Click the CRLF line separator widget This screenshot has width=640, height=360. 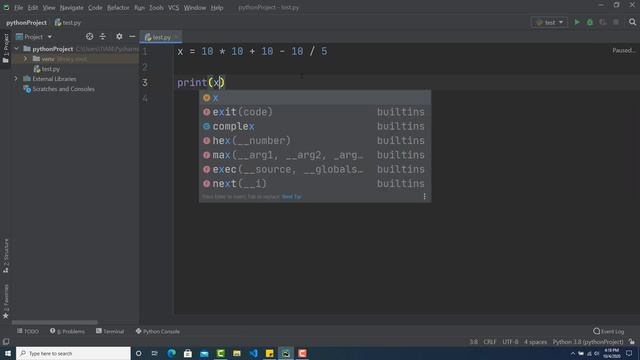(x=489, y=342)
